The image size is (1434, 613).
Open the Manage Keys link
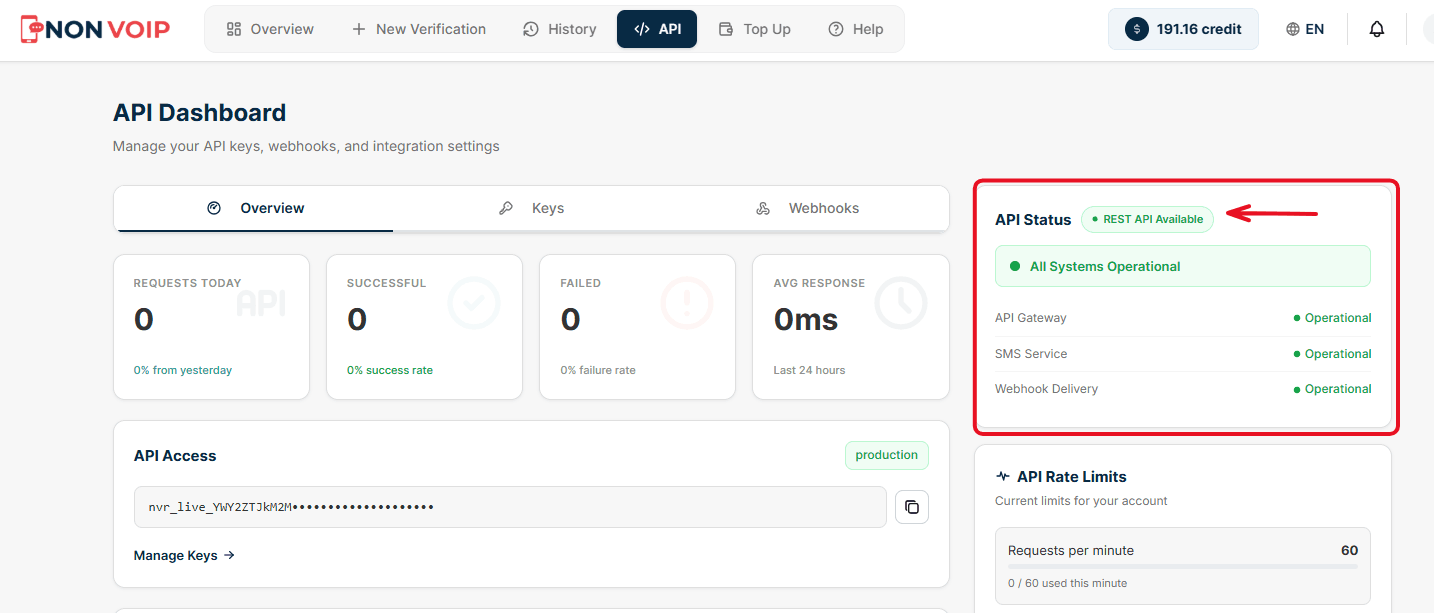coord(184,555)
